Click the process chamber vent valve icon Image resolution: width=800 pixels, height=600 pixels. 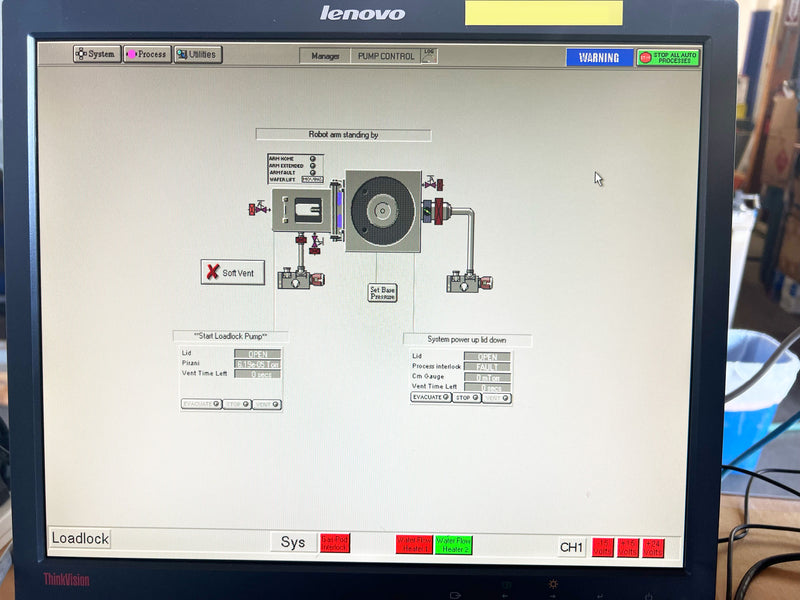(433, 182)
